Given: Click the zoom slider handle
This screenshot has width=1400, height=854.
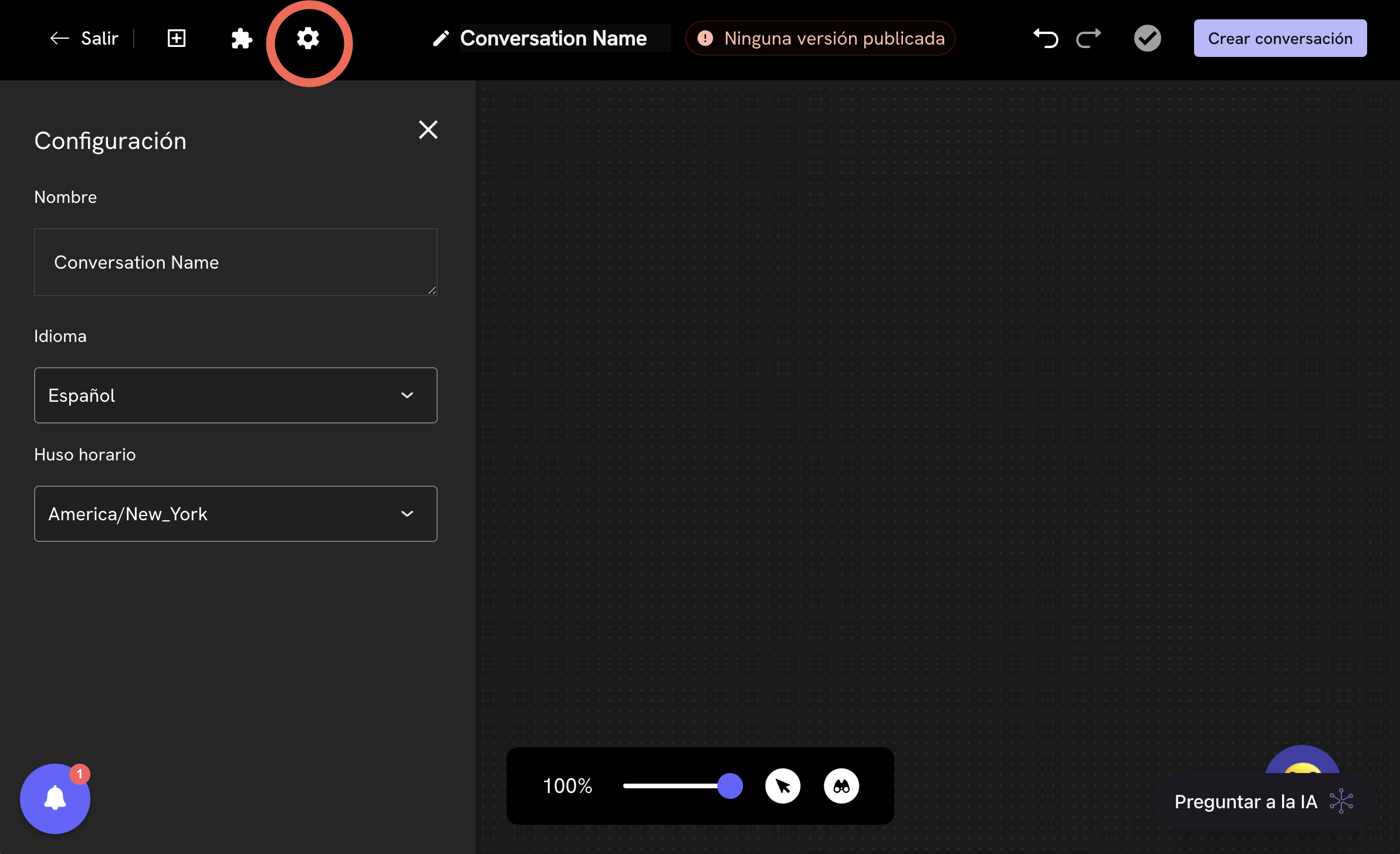Looking at the screenshot, I should point(730,786).
